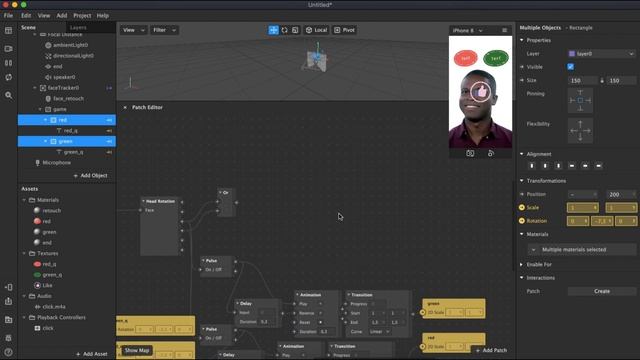Open the layout panel icon in the left sidebar

[x=8, y=31]
